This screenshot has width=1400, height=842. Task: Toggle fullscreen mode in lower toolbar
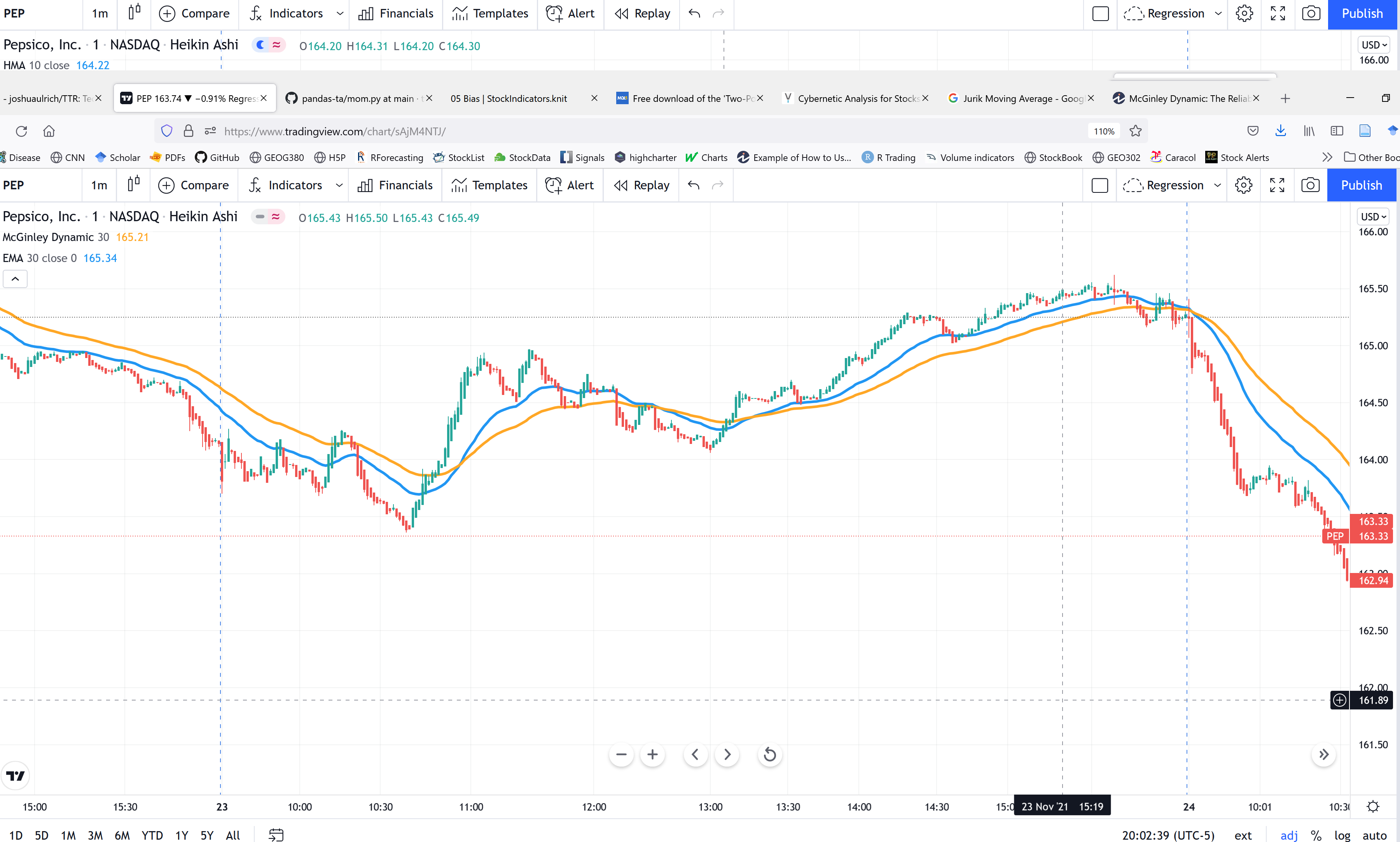1277,185
